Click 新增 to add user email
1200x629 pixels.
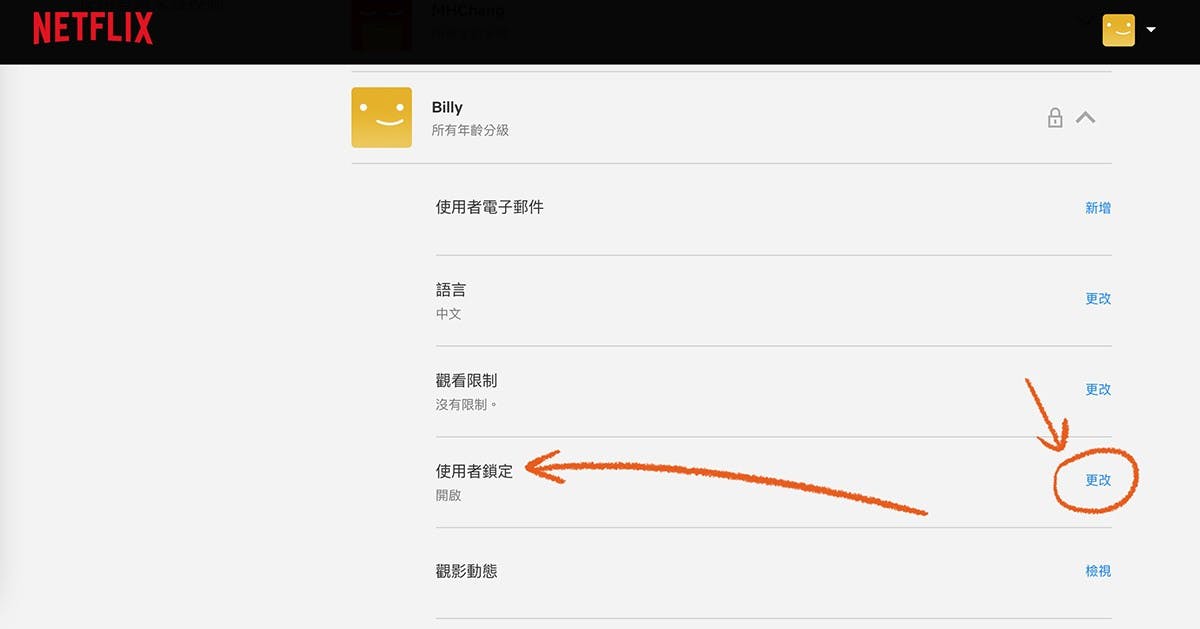click(1098, 208)
